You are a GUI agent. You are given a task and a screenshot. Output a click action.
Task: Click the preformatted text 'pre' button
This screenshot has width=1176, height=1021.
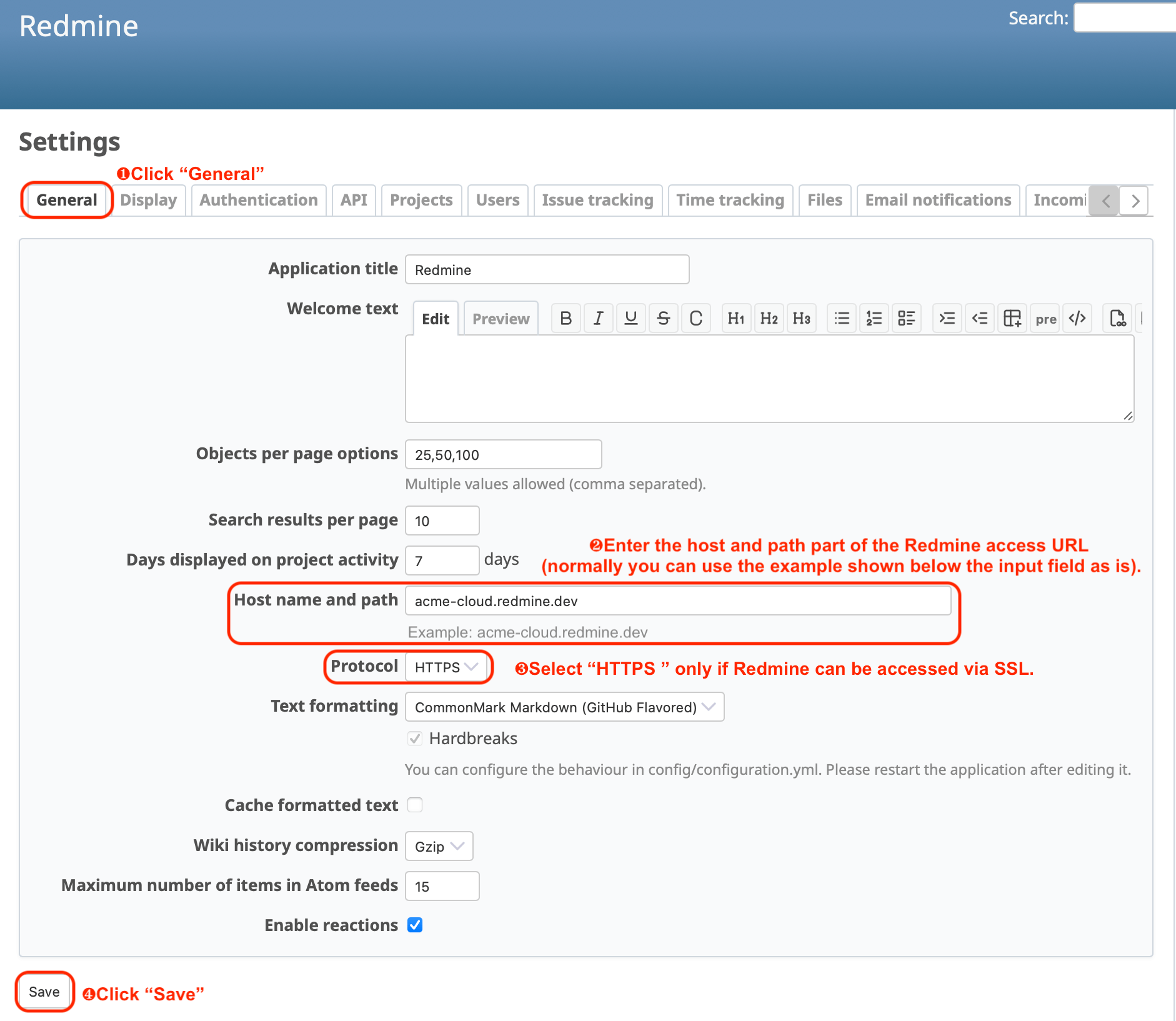coord(1045,319)
